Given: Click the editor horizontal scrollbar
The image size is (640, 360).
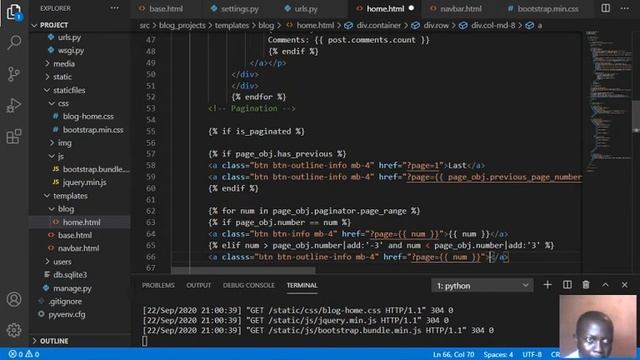Looking at the screenshot, I should [x=243, y=270].
